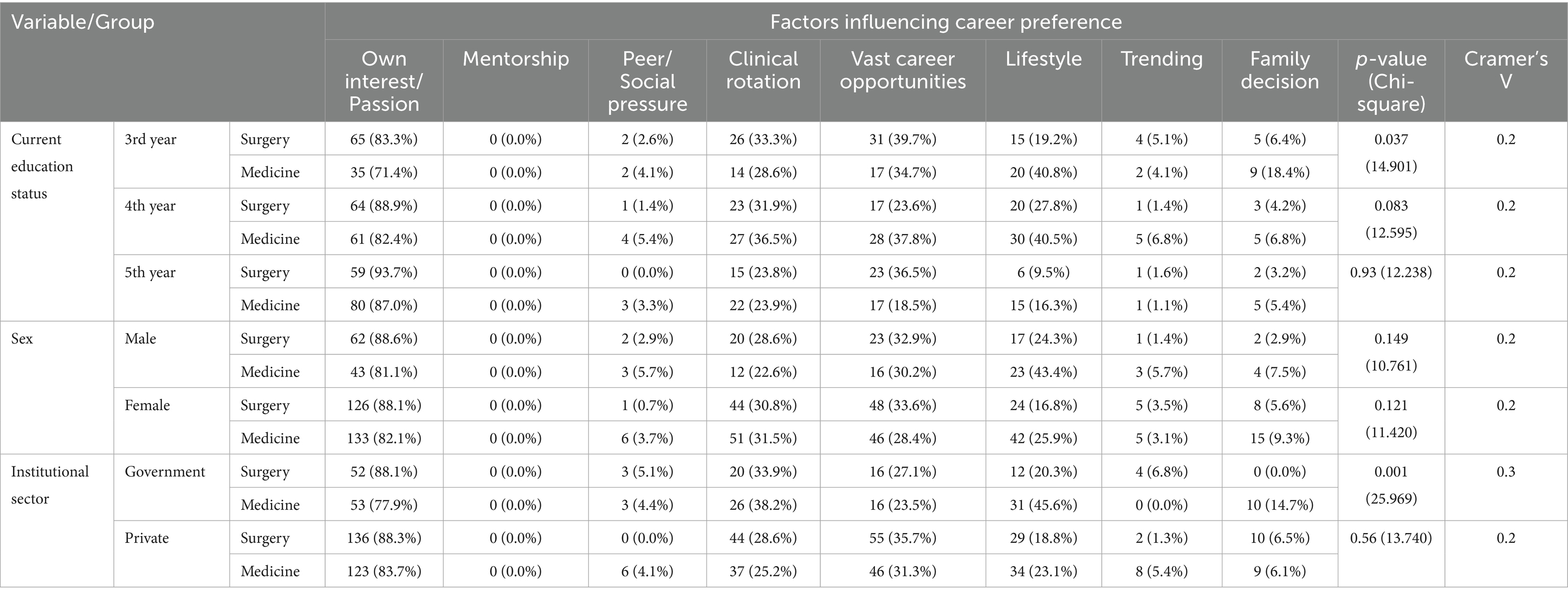1568x597 pixels.
Task: Select the Cramer's V column header
Action: click(x=1505, y=70)
